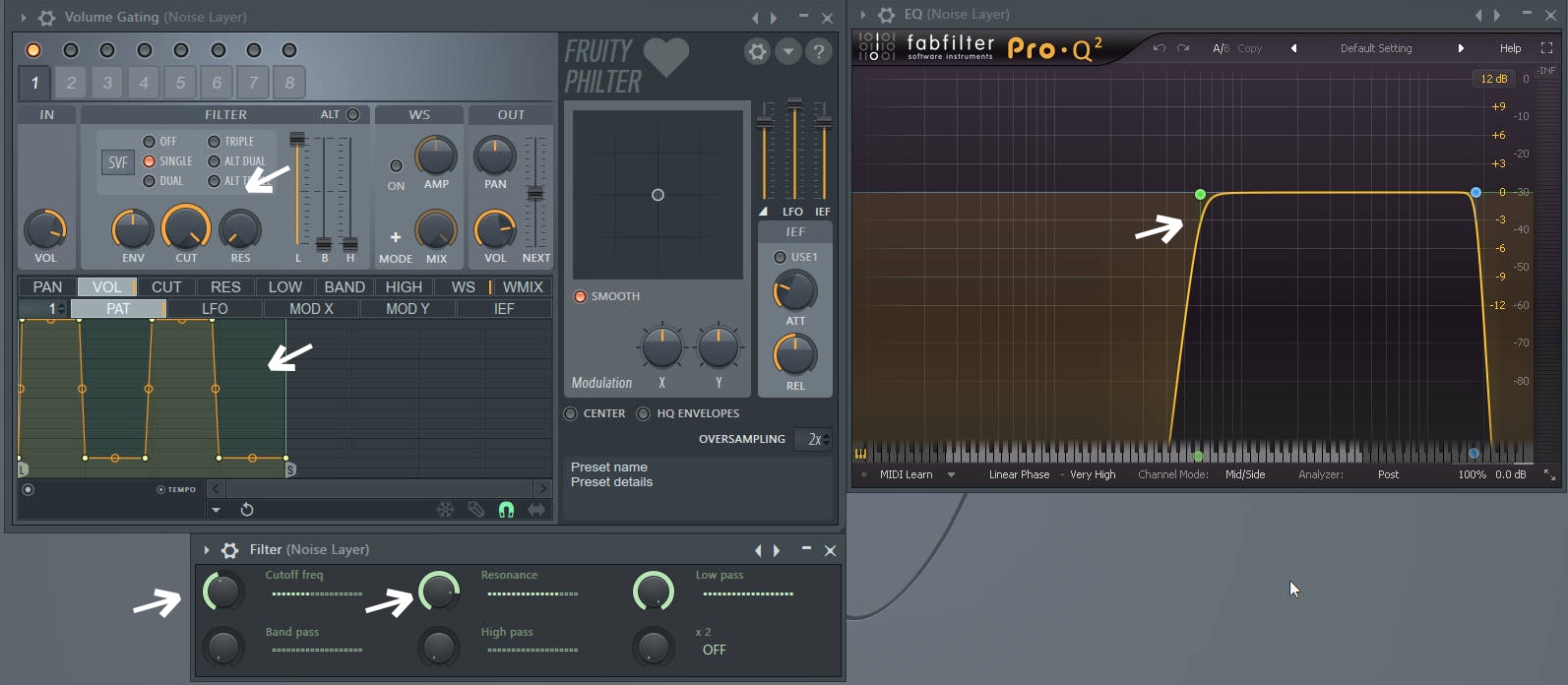The width and height of the screenshot is (1568, 685).
Task: Select filter slot 2 tab
Action: (71, 83)
